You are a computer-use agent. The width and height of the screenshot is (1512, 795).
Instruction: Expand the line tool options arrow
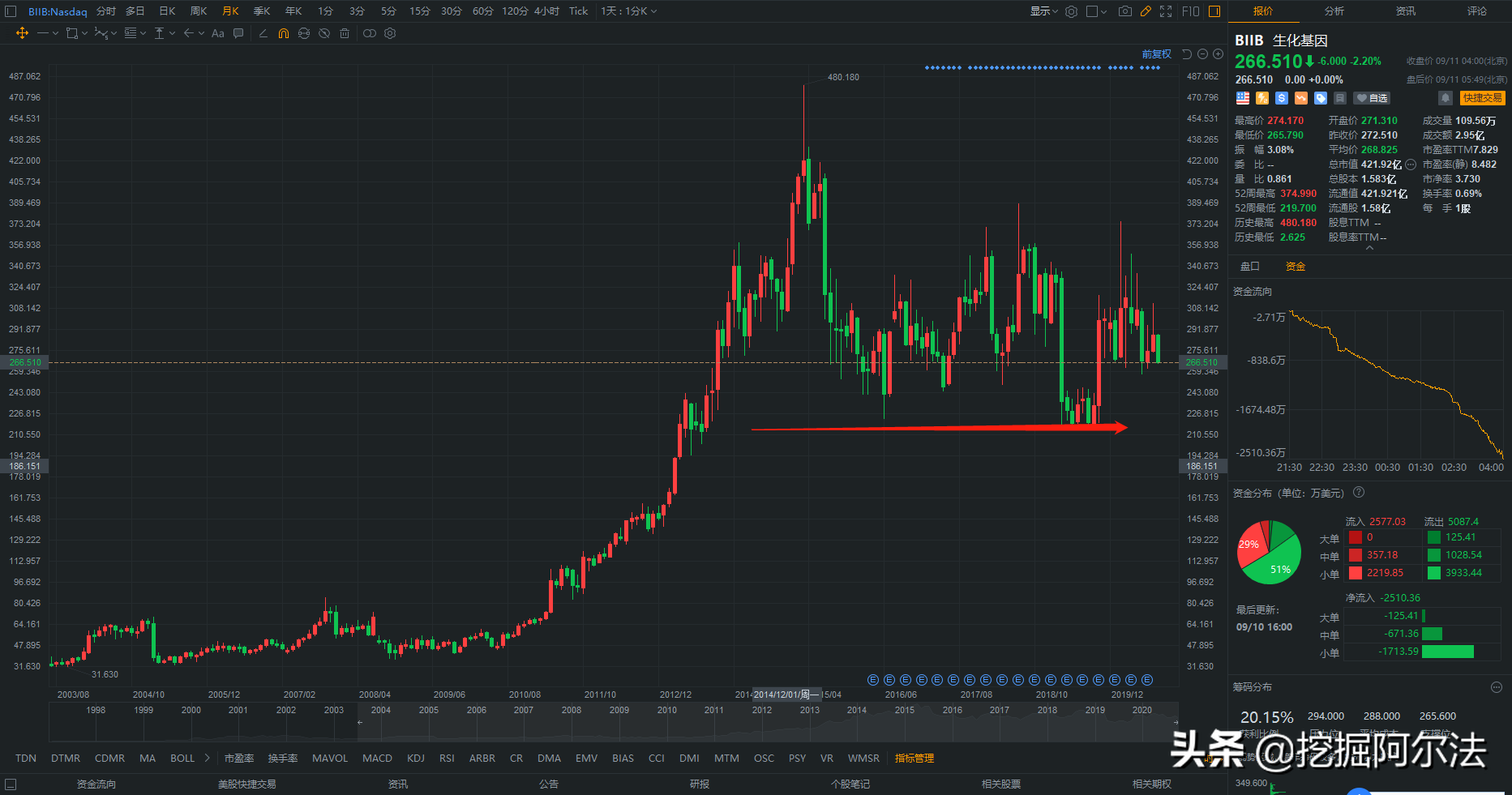(55, 33)
